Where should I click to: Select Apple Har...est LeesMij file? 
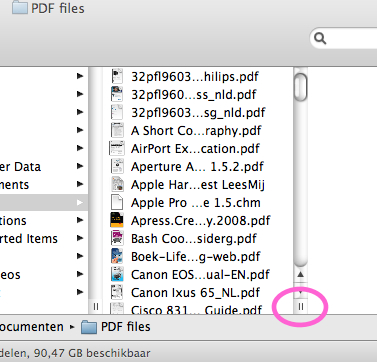[198, 185]
